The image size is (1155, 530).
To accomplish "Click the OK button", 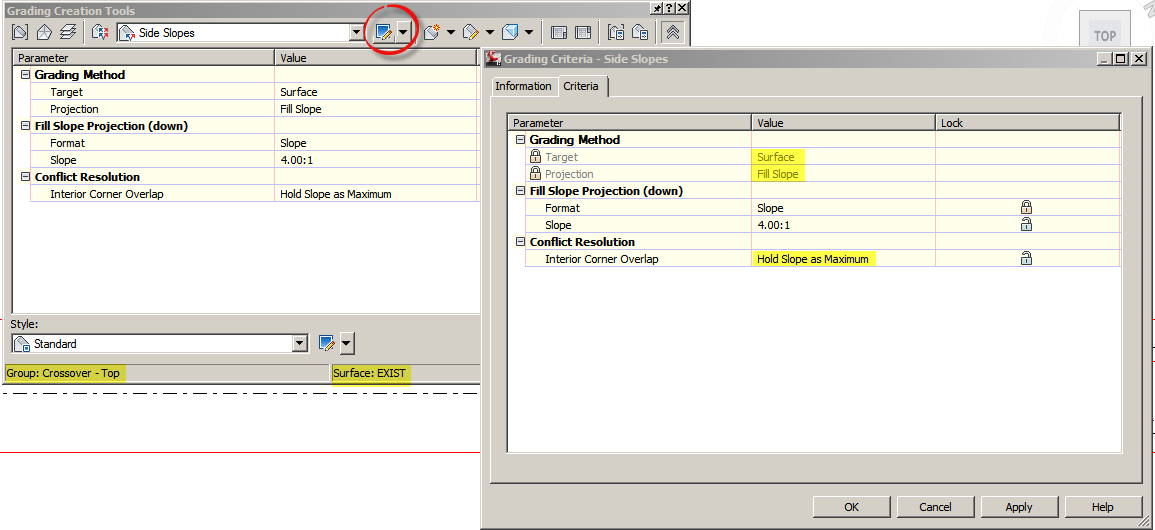I will click(x=852, y=506).
